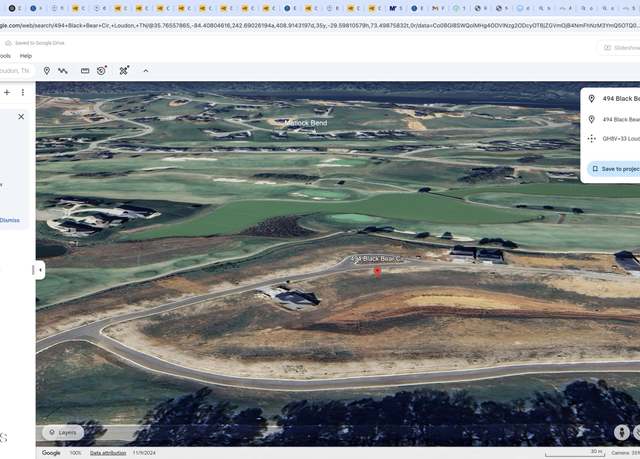Viewport: 640px width, 459px height.
Task: Click the imagery date 11/9/2024
Action: coord(144,453)
